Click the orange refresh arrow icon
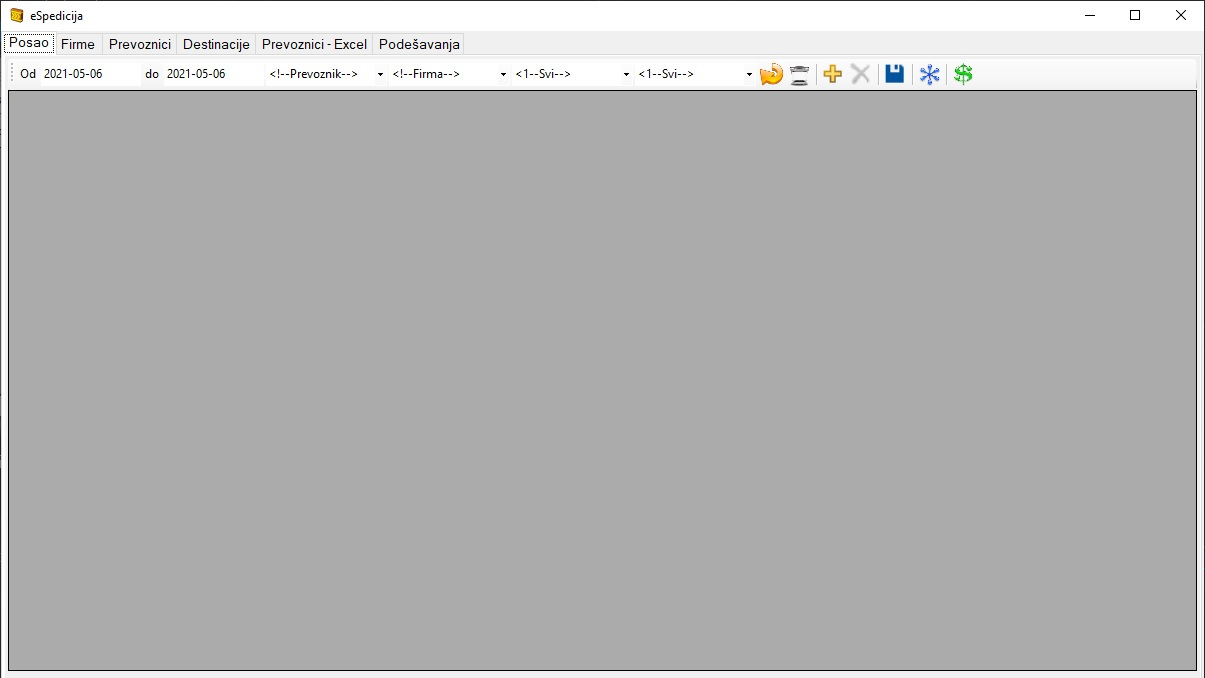The image size is (1205, 678). pos(771,74)
